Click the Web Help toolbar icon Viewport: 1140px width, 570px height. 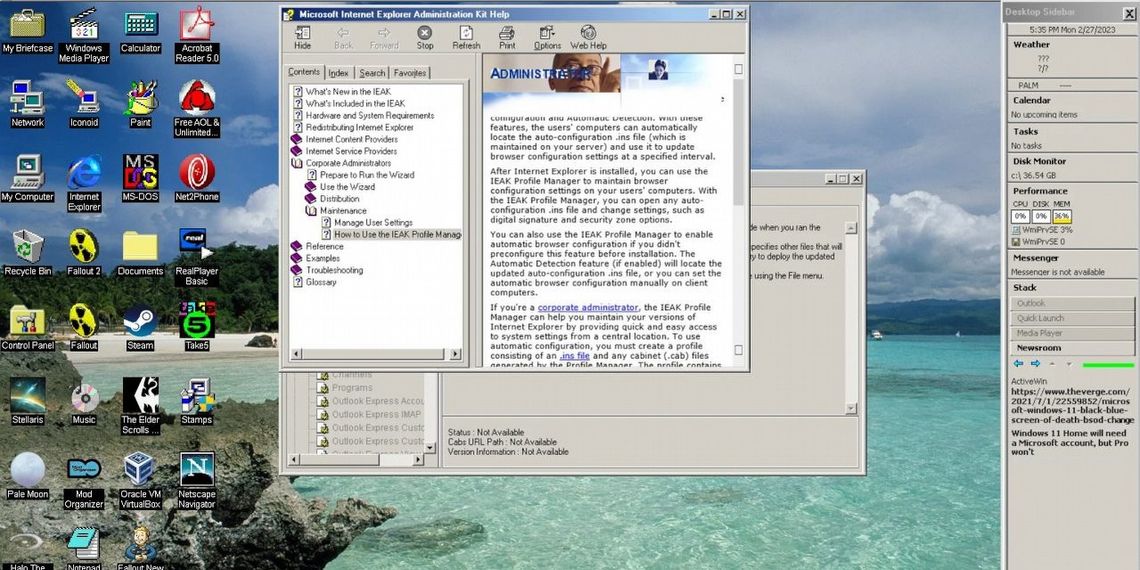click(588, 38)
